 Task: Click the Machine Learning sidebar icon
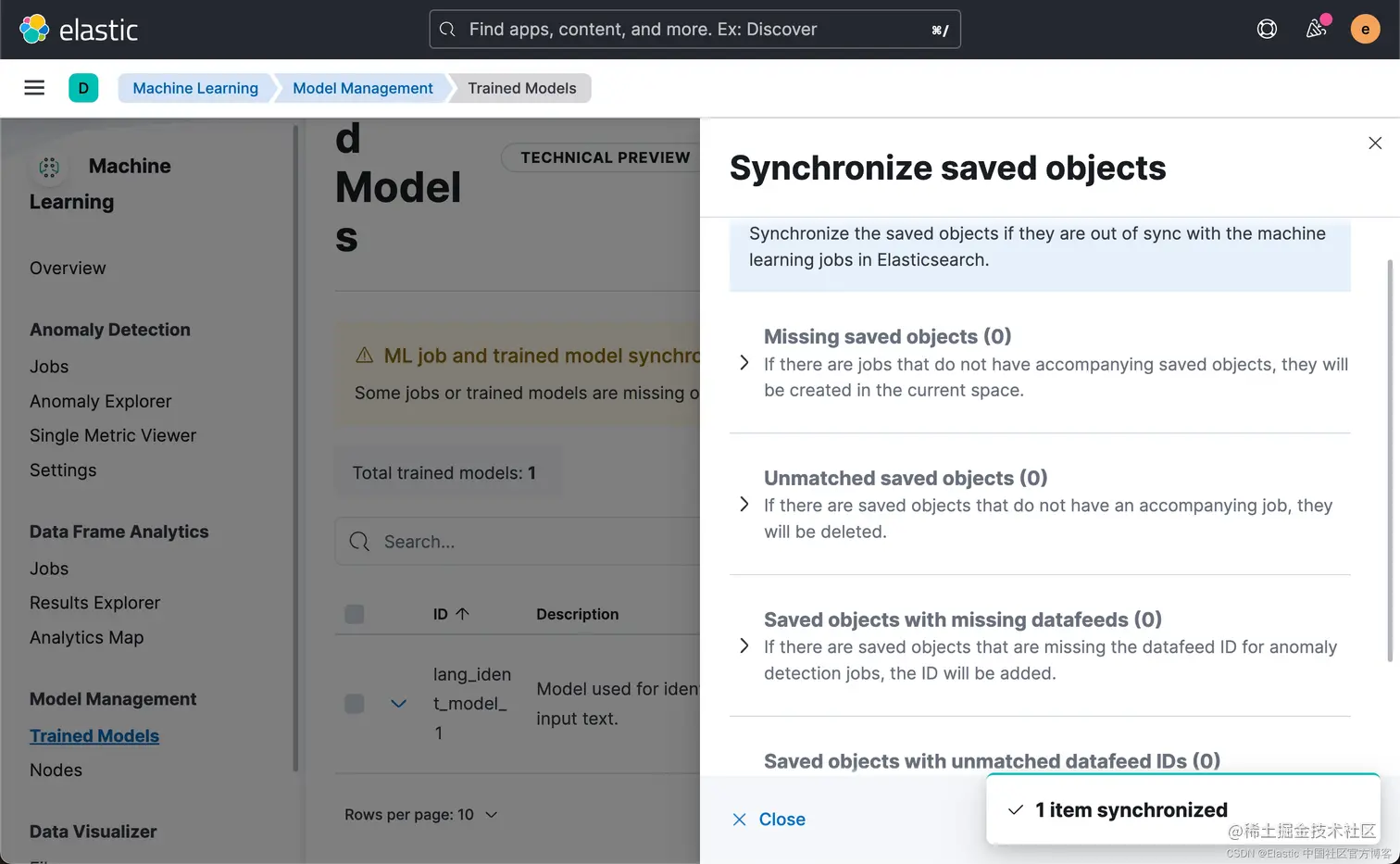49,167
